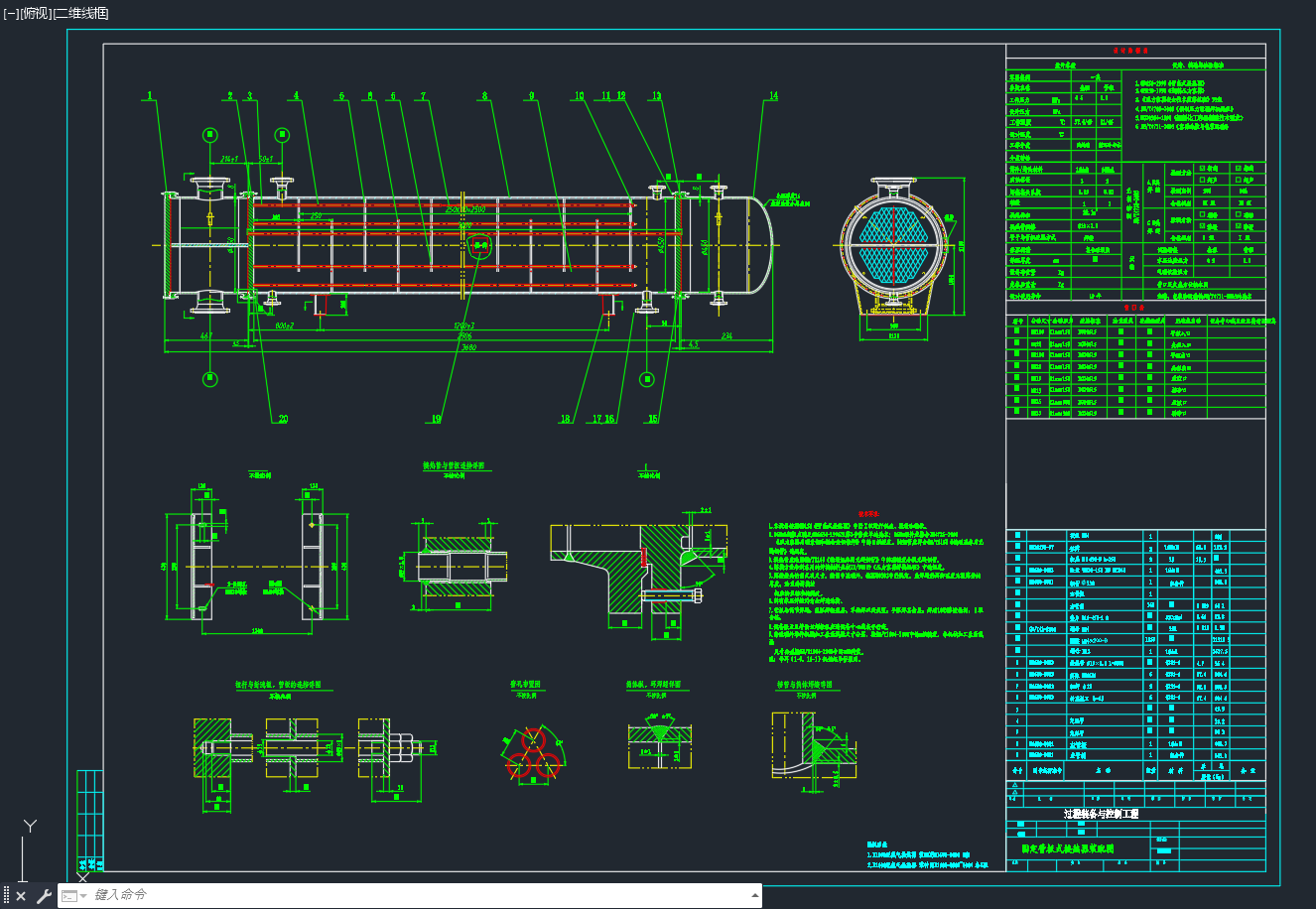Image resolution: width=1316 pixels, height=909 pixels.
Task: Open the recent commands dropdown
Action: pos(73,896)
